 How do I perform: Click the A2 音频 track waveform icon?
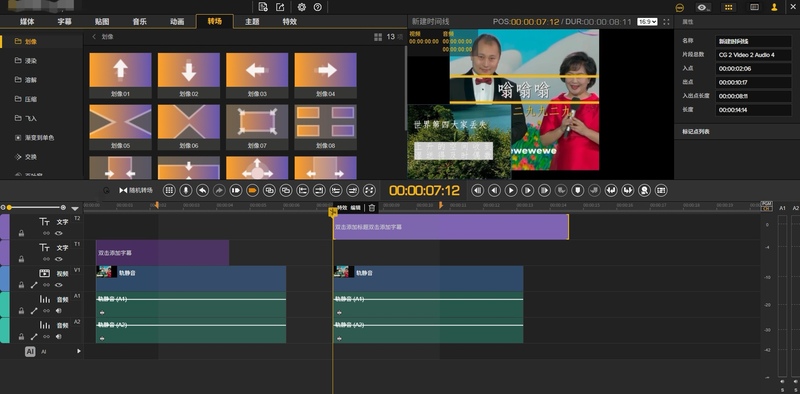click(x=45, y=325)
